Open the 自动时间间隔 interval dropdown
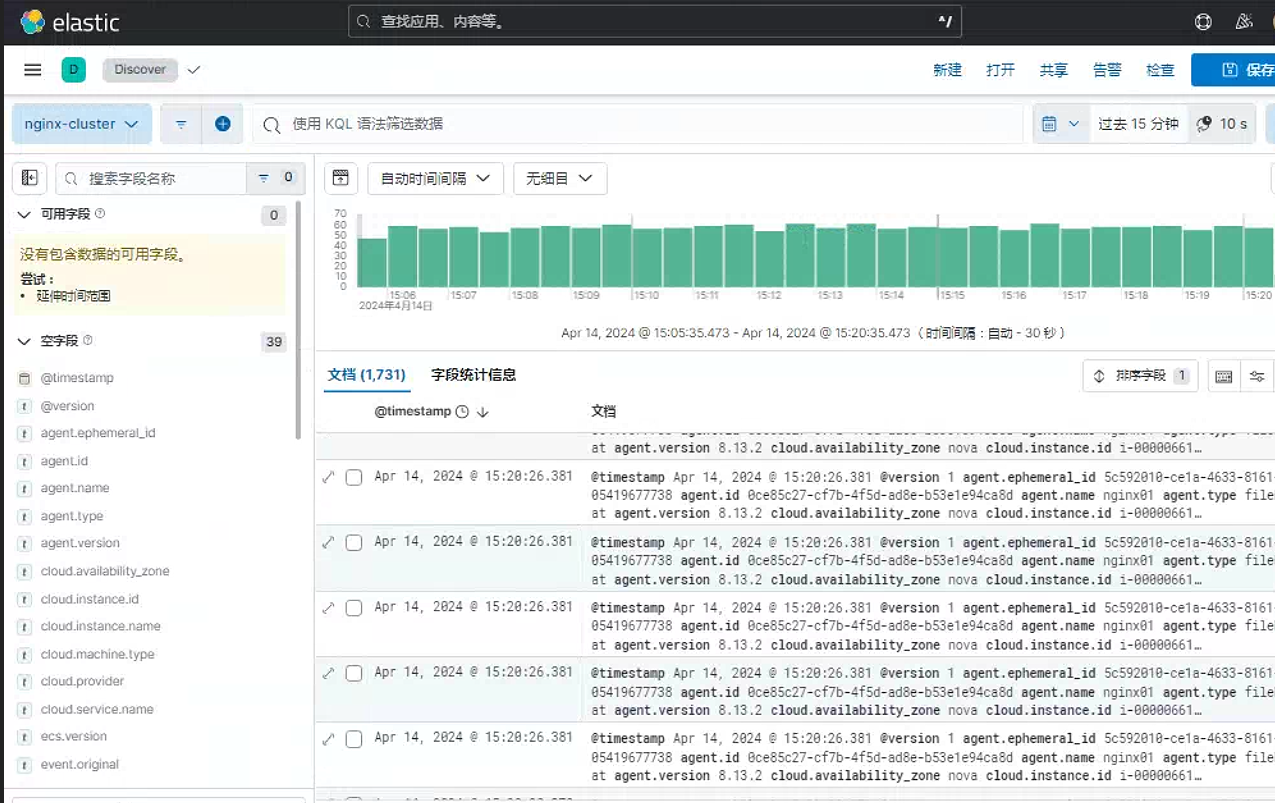Image resolution: width=1275 pixels, height=803 pixels. [435, 178]
